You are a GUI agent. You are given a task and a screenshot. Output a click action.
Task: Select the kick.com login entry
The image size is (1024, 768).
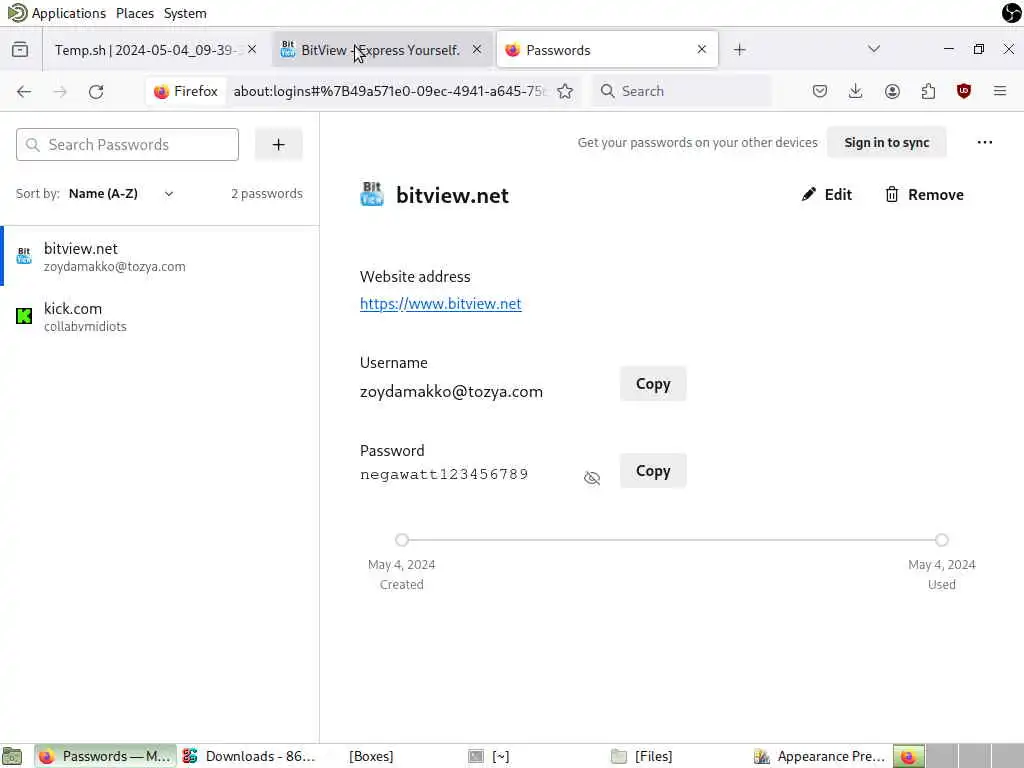click(x=160, y=317)
